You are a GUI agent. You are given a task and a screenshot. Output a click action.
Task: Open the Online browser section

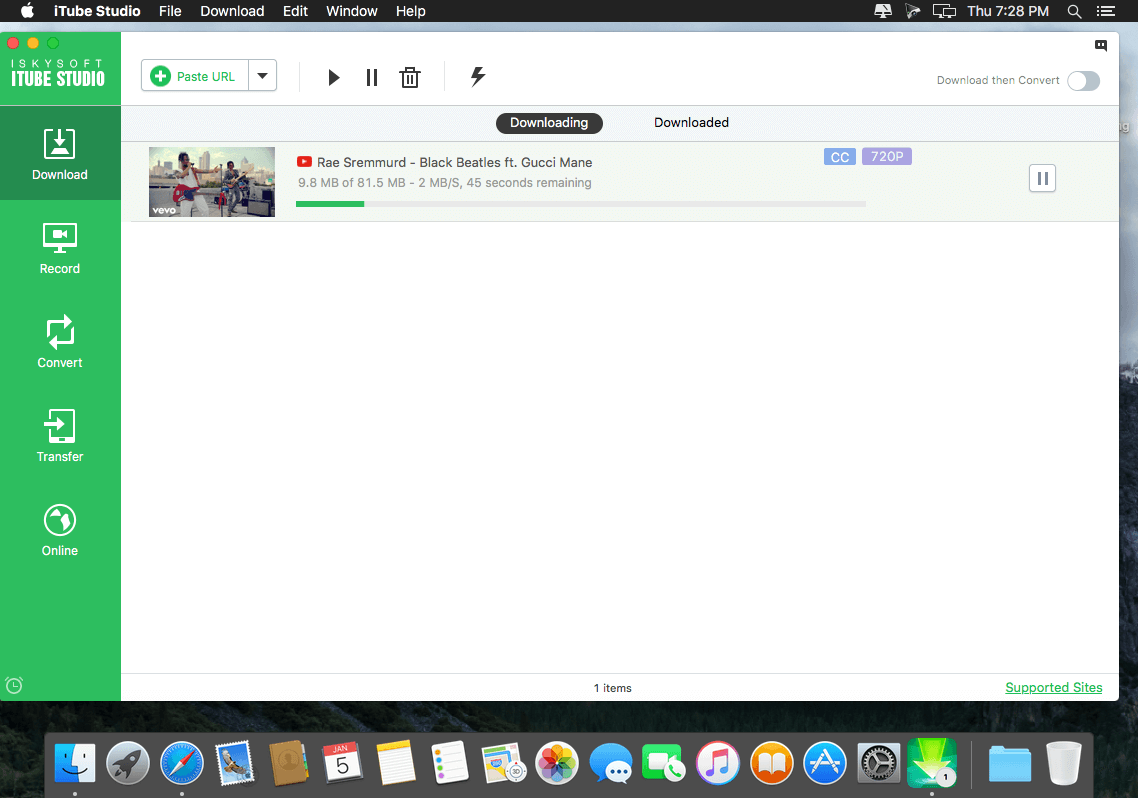[60, 530]
